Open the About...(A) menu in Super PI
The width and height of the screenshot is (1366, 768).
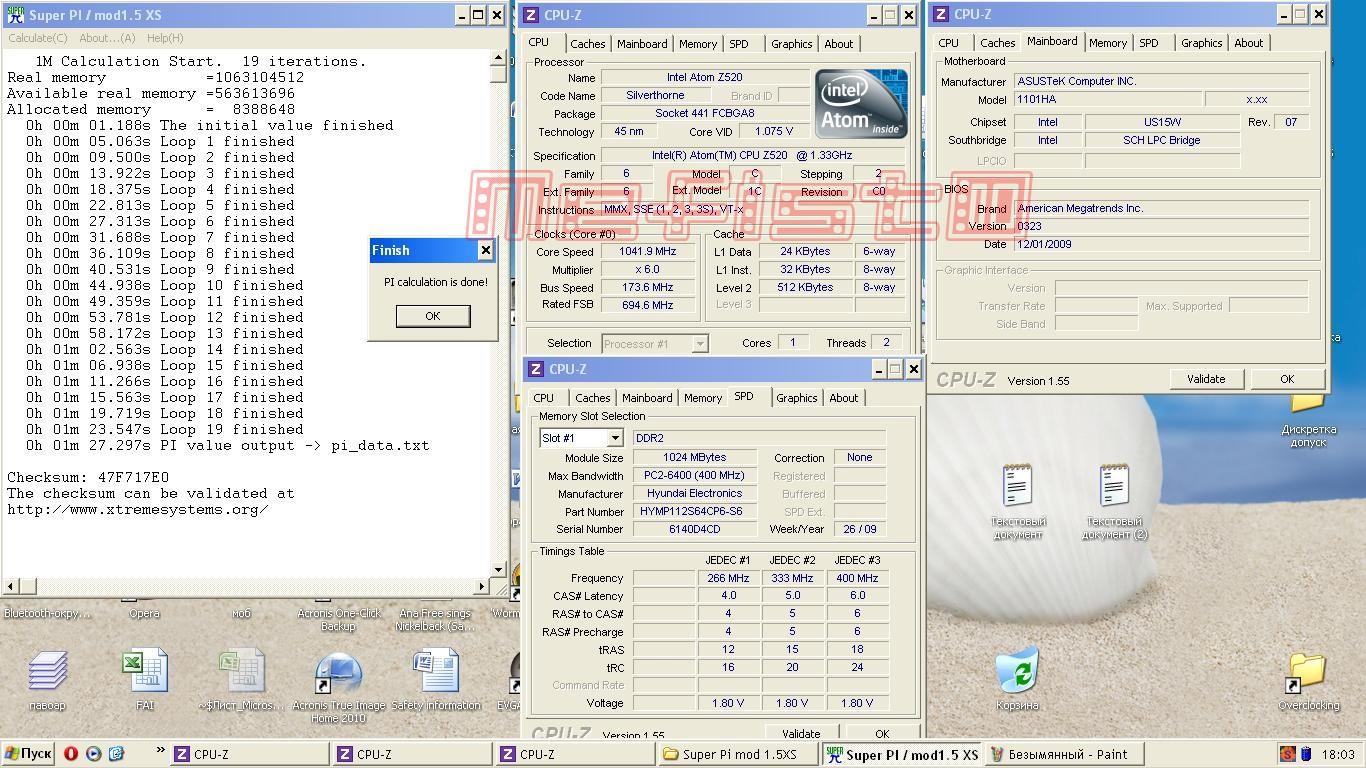tap(107, 38)
